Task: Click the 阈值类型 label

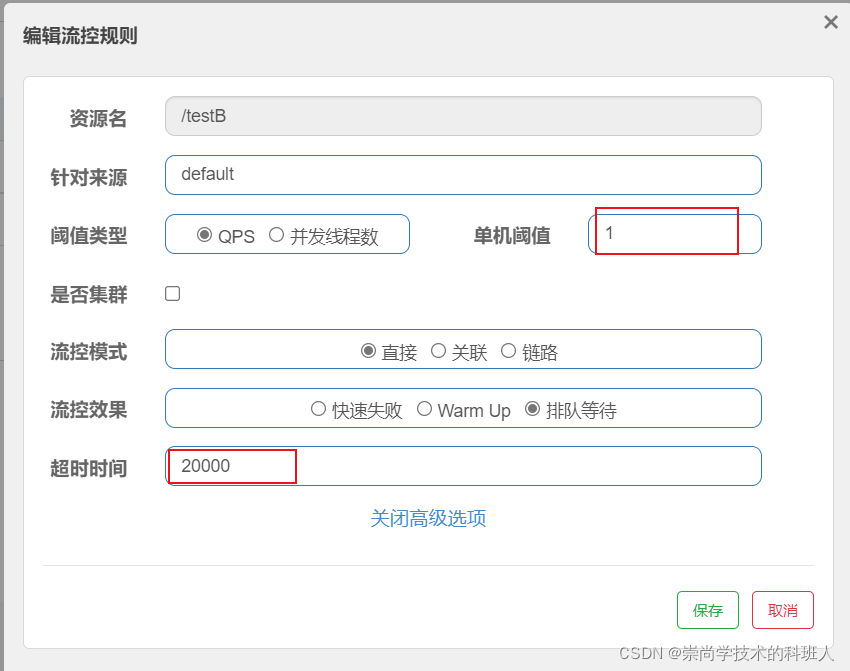Action: click(89, 236)
